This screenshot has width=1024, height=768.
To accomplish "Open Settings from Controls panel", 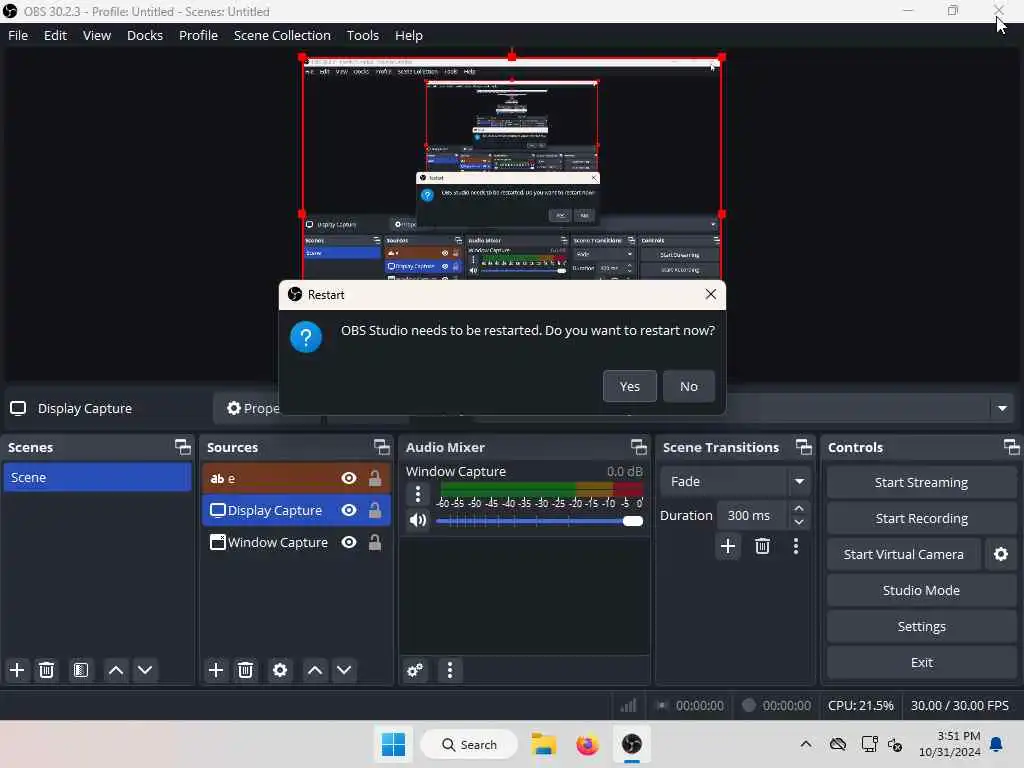I will coord(921,626).
